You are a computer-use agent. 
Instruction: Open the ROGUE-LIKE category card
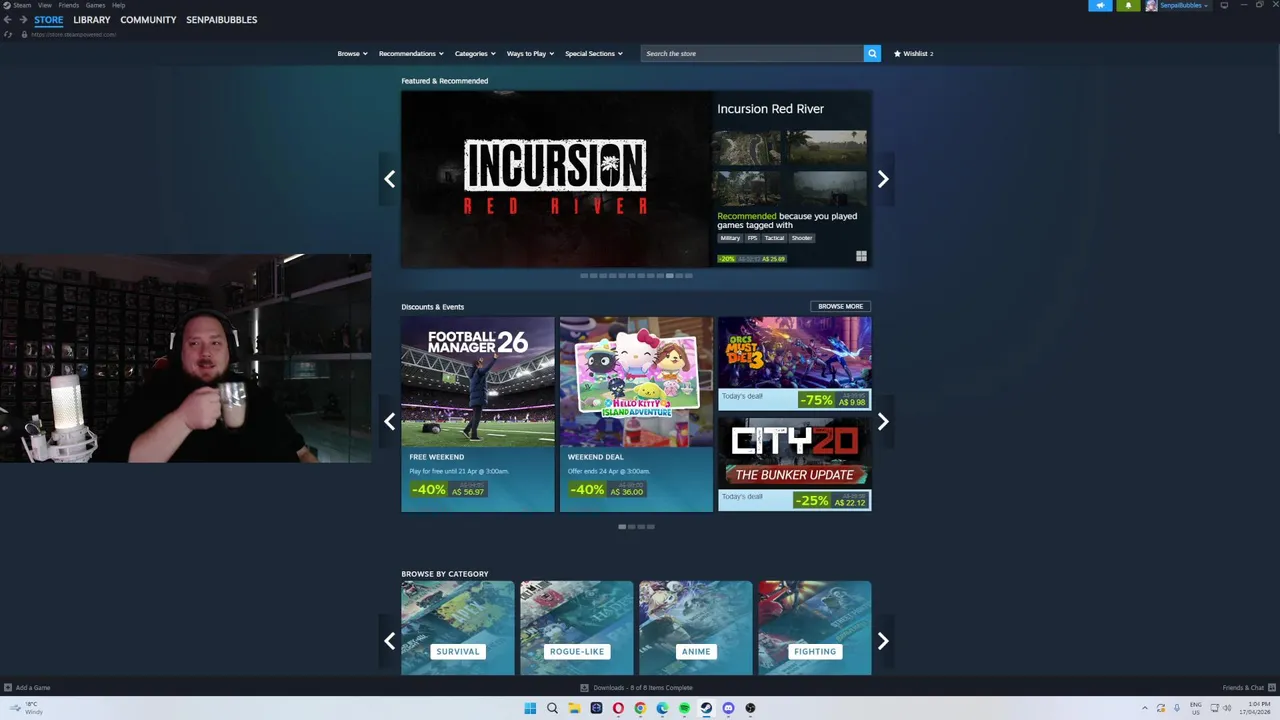tap(577, 628)
